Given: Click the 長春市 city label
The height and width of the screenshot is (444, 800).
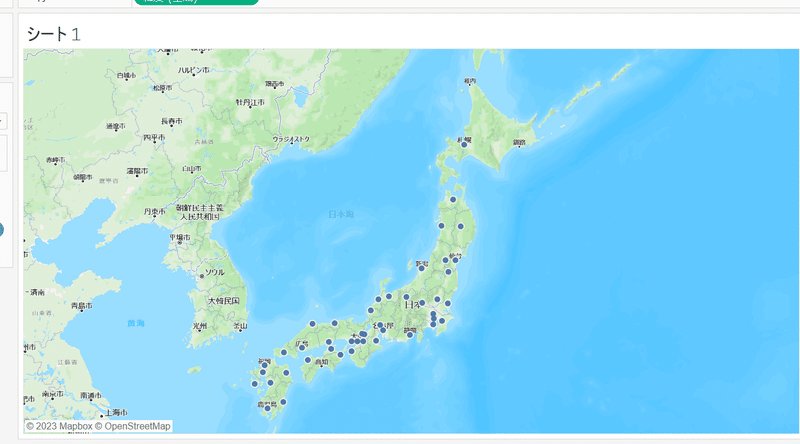Looking at the screenshot, I should click(171, 121).
